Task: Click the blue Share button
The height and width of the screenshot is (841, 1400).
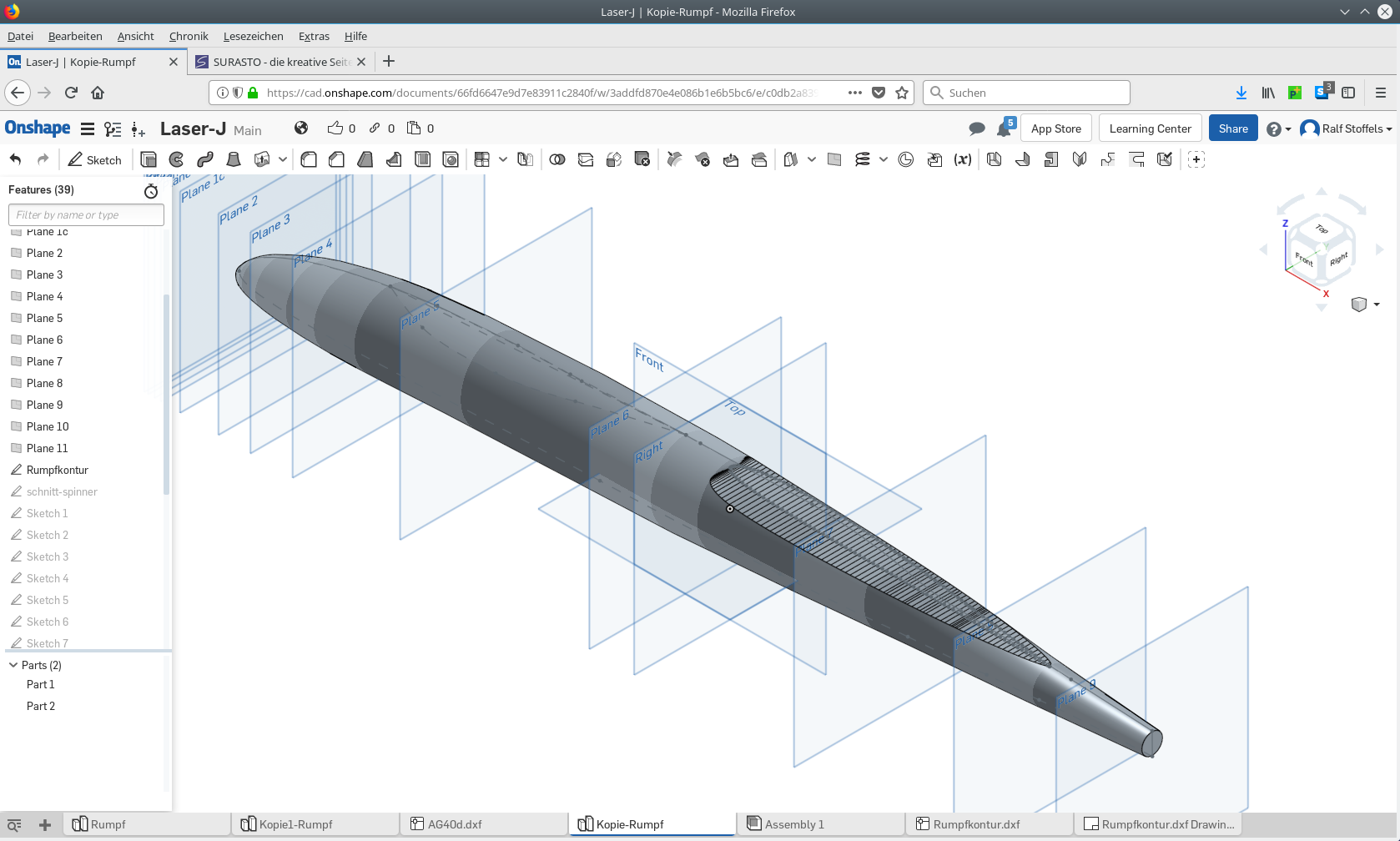Action: click(1232, 128)
